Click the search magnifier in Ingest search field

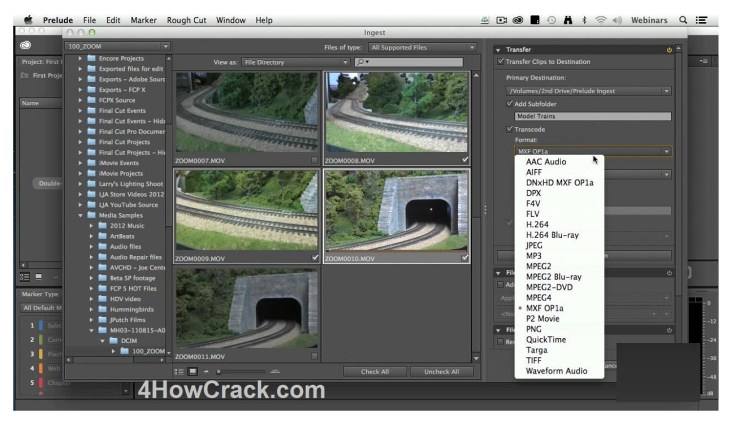(361, 62)
